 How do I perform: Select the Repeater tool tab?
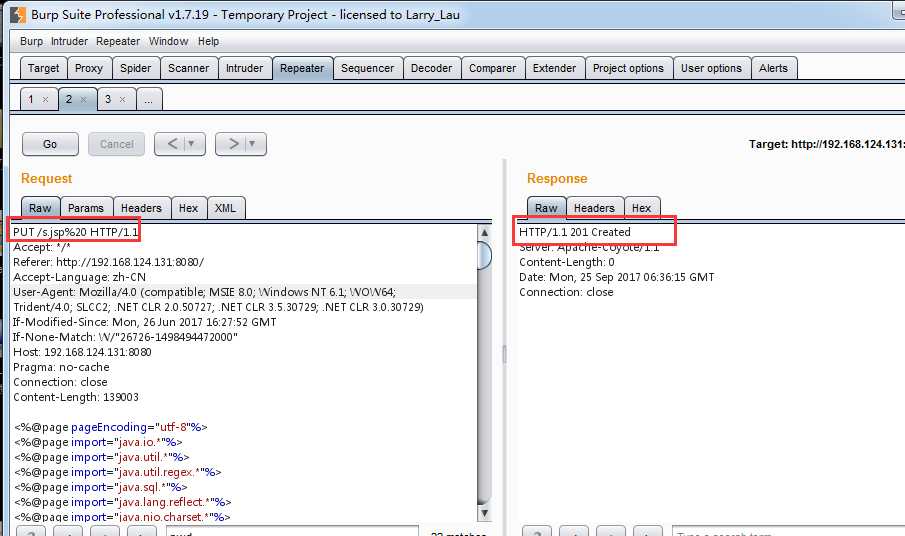(302, 68)
